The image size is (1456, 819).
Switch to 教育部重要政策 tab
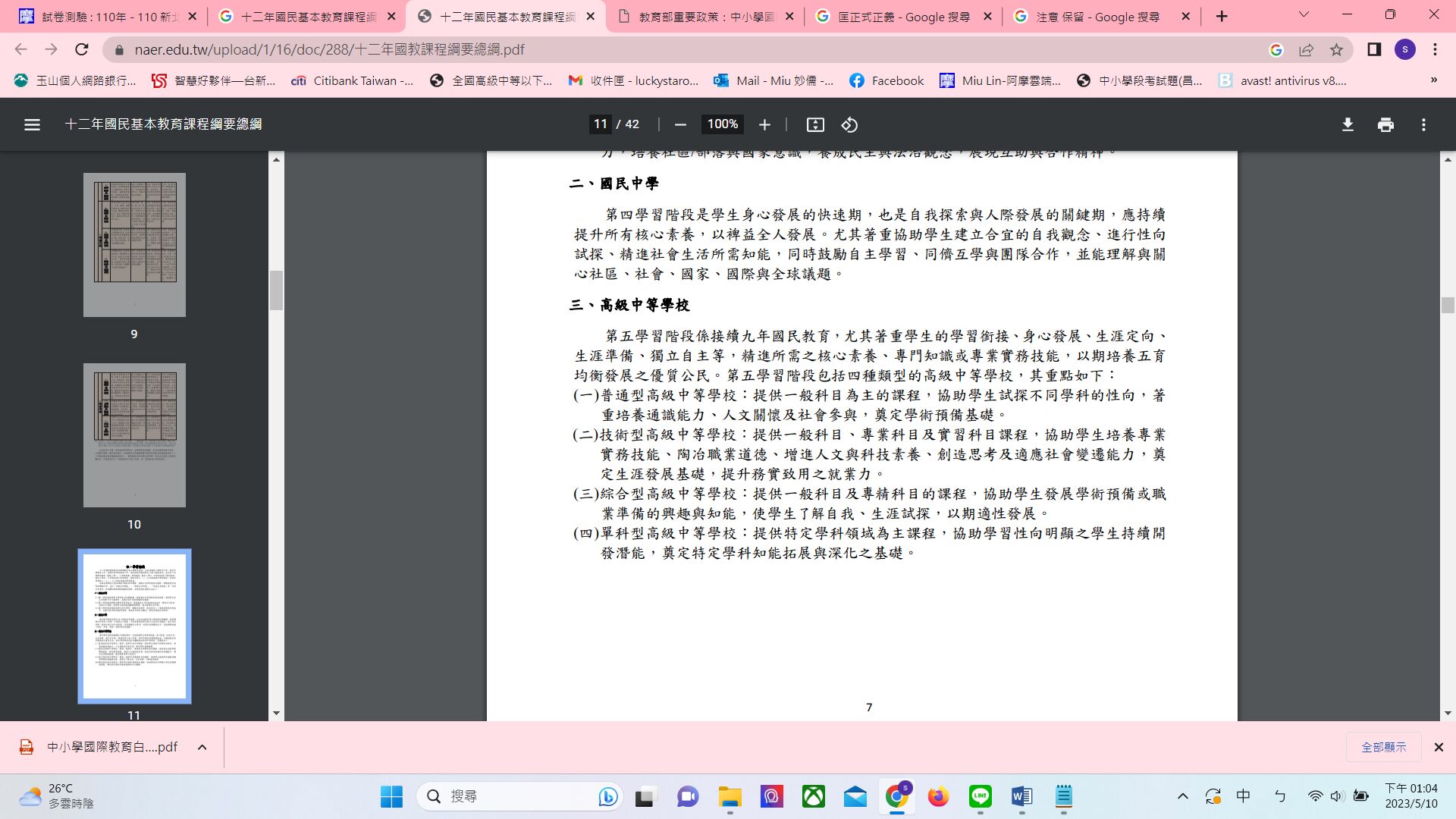(705, 16)
